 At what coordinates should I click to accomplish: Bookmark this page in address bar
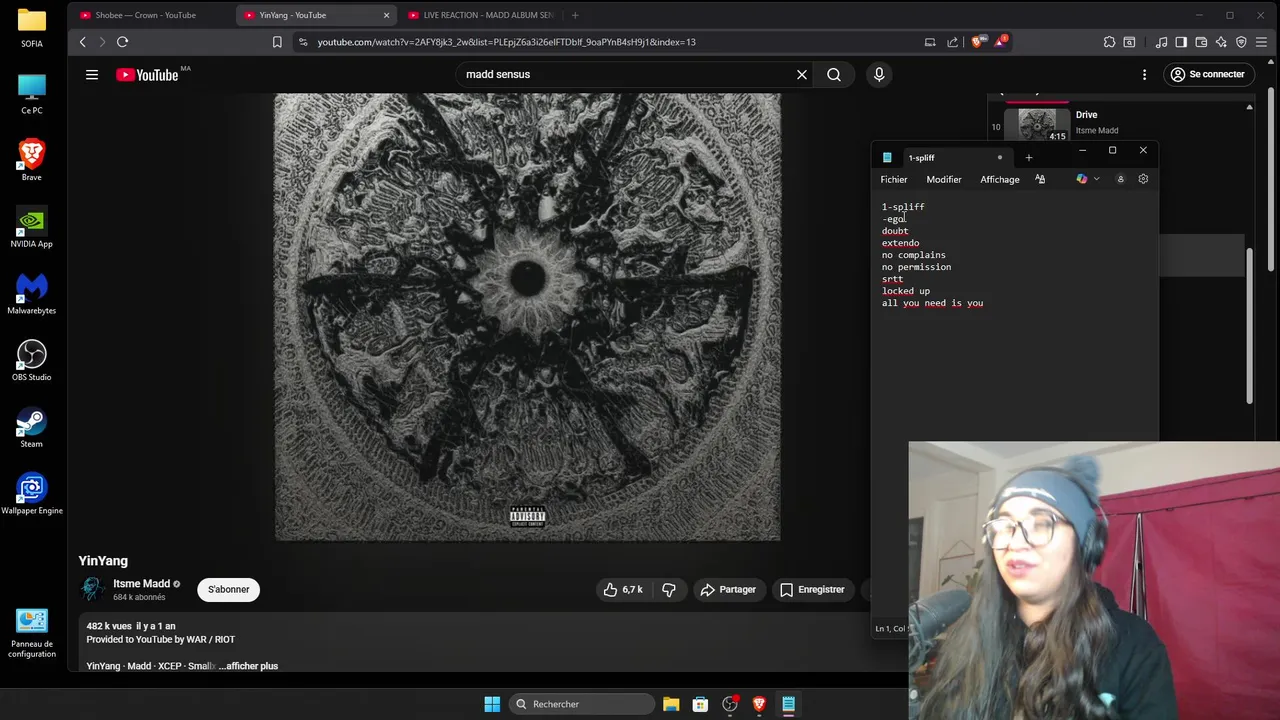(x=277, y=42)
